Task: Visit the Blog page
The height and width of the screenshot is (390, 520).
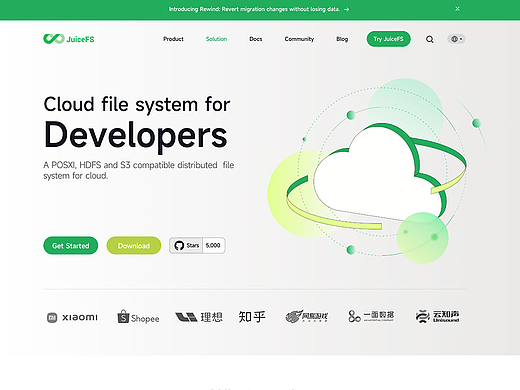Action: click(342, 39)
